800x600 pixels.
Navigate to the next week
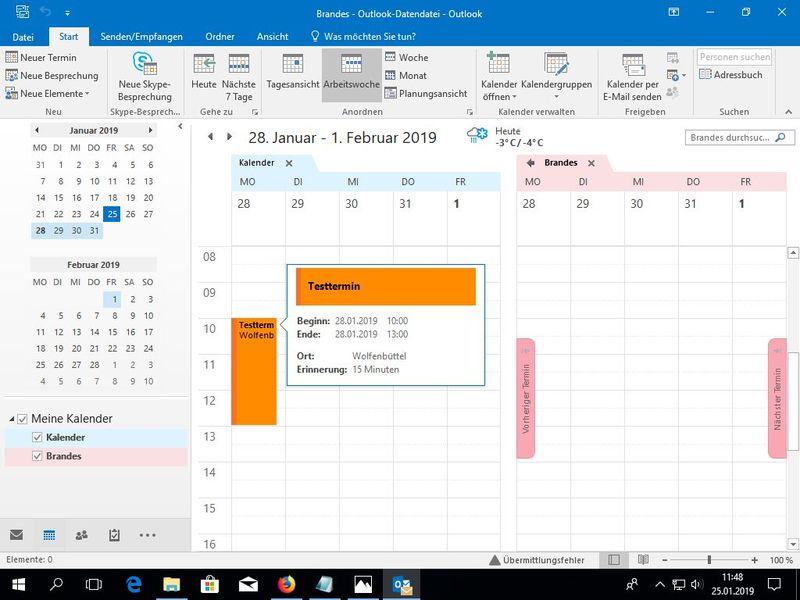point(229,137)
